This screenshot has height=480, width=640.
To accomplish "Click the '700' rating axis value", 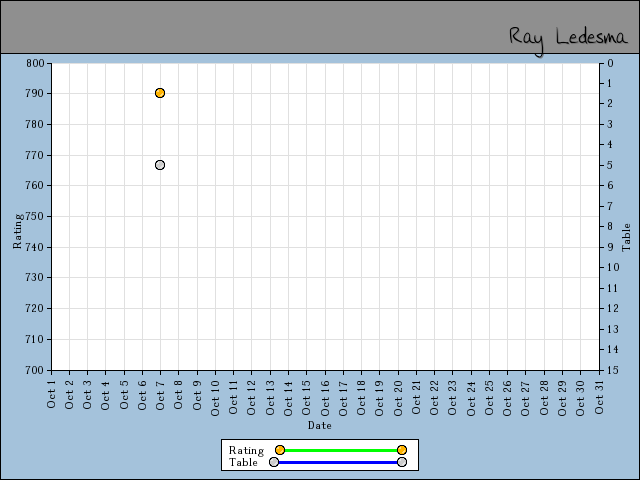I will [x=35, y=370].
